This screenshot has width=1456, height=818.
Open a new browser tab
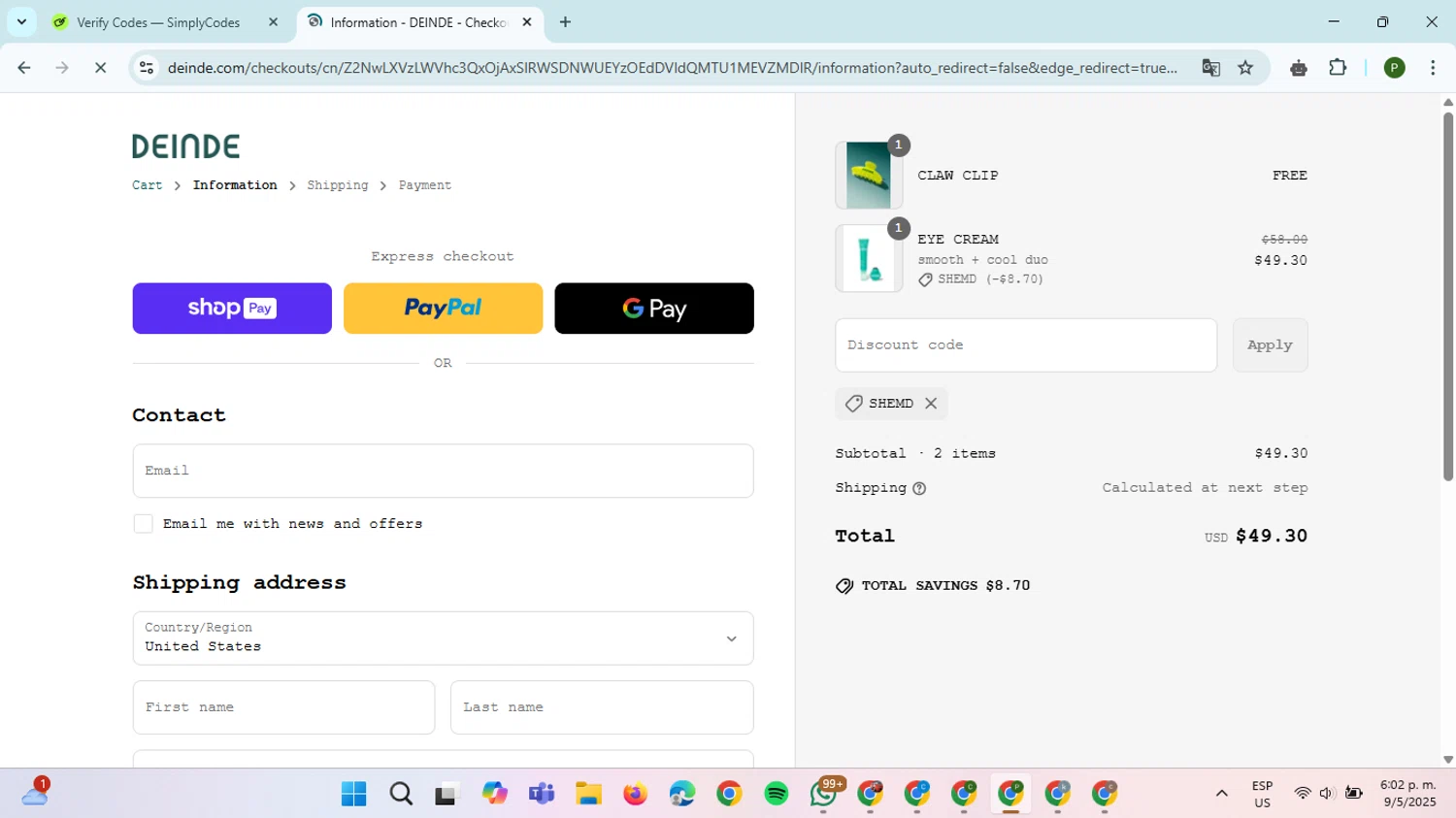pos(566,22)
